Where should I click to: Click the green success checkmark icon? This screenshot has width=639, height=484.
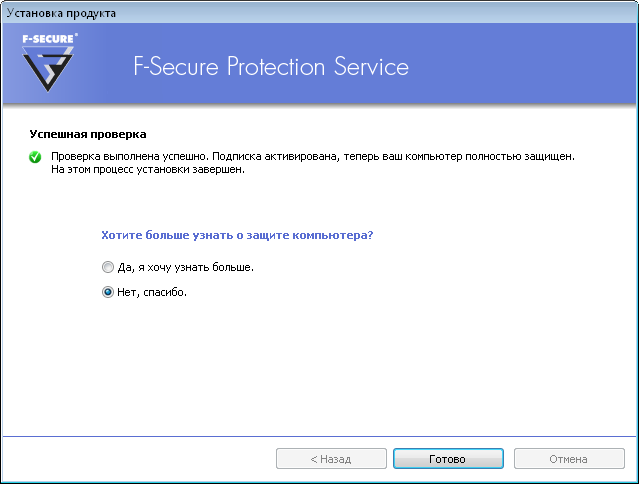click(35, 157)
